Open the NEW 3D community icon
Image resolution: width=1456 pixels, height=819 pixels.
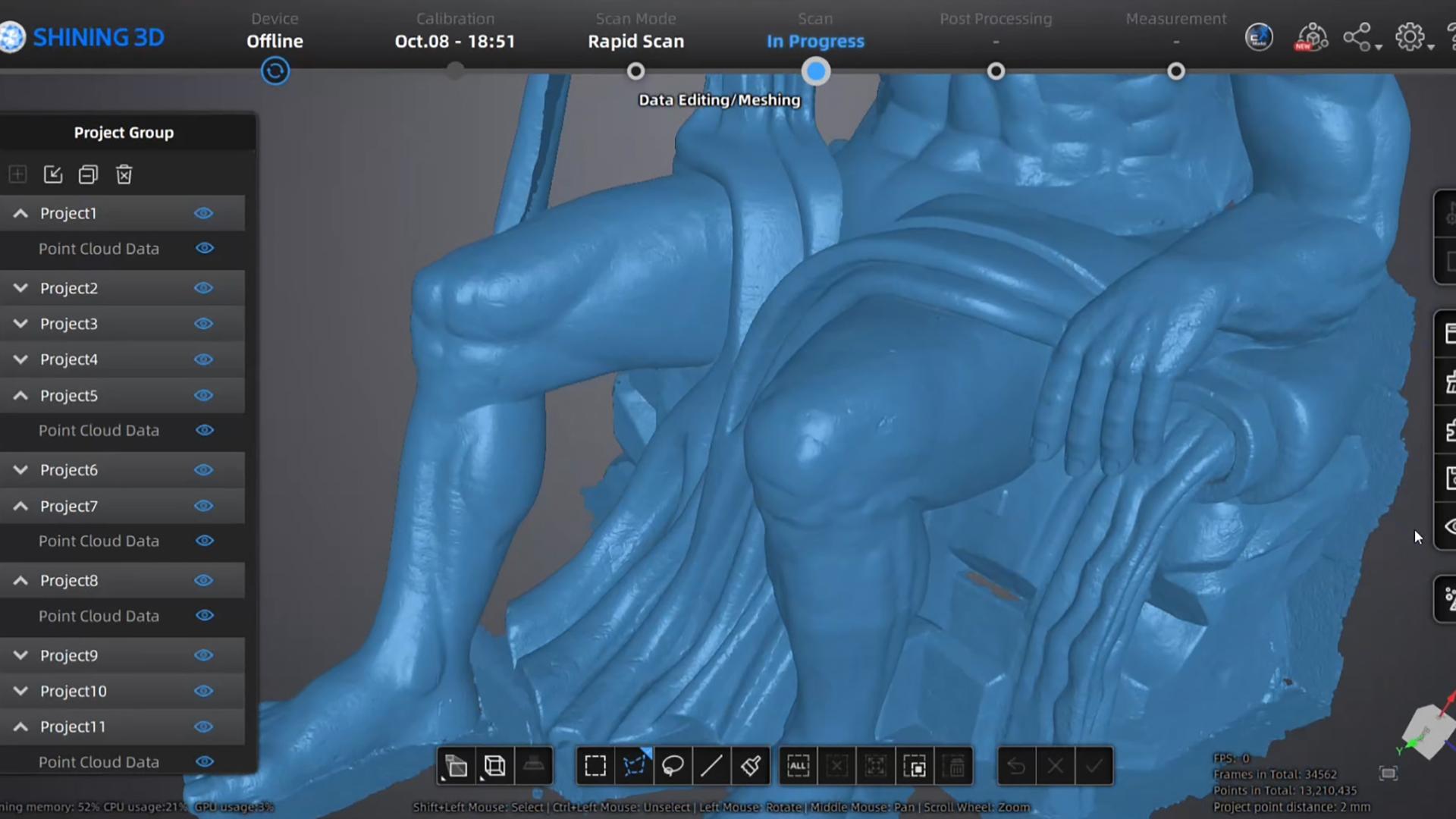(1311, 37)
